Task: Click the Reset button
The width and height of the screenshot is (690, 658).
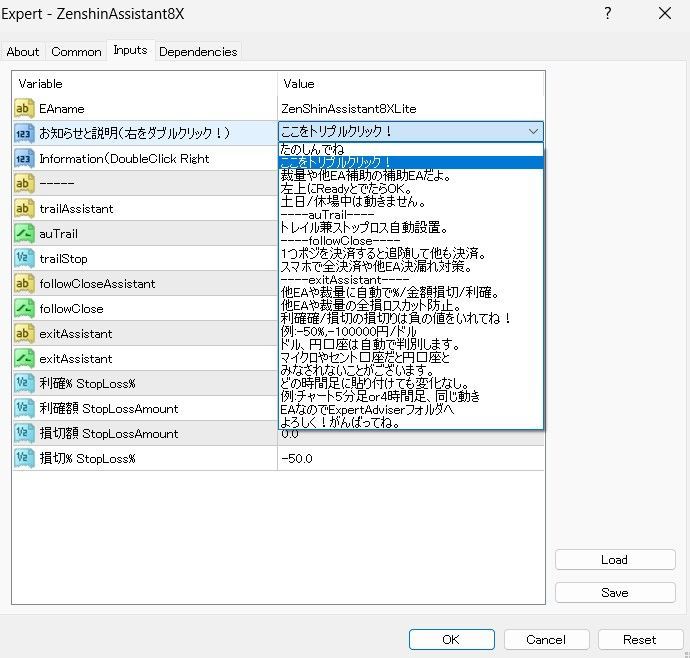Action: [639, 639]
